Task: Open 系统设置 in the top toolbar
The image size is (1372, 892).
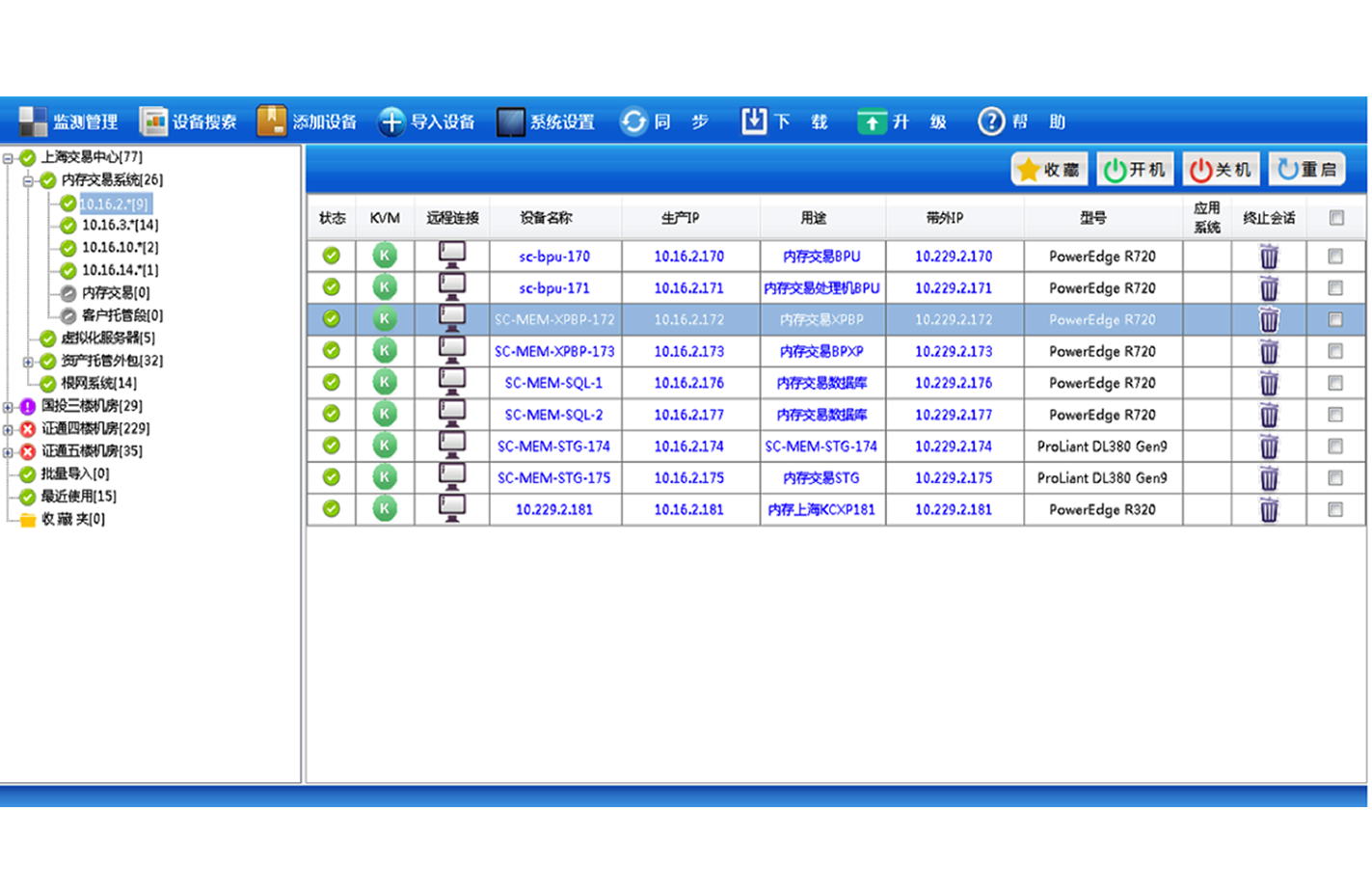Action: [x=546, y=122]
